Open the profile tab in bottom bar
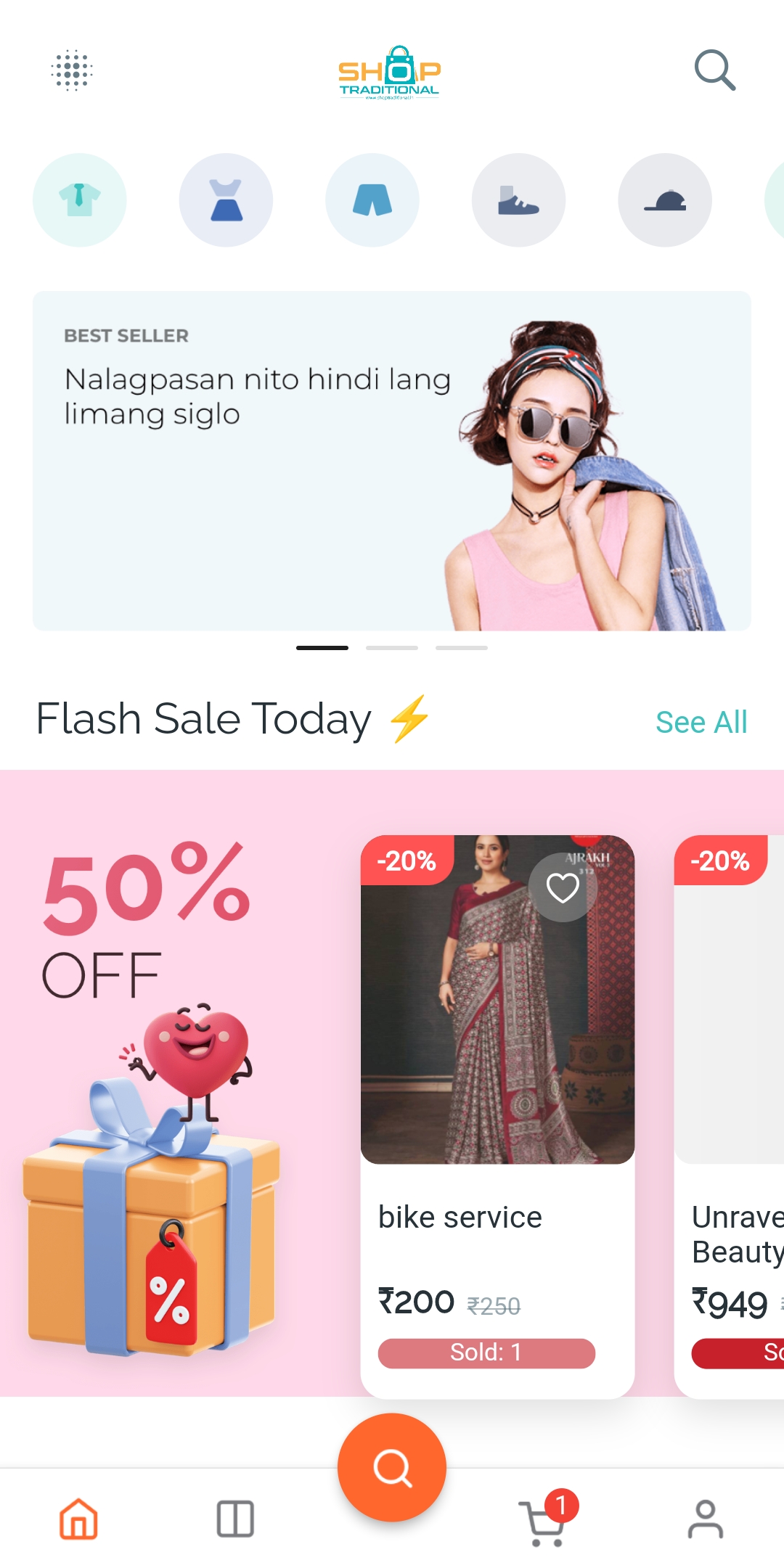784x1568 pixels. coord(706,1519)
